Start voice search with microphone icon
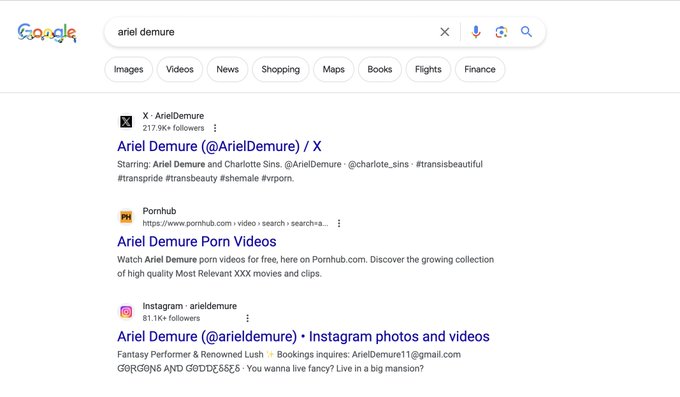The width and height of the screenshot is (680, 397). (x=476, y=32)
